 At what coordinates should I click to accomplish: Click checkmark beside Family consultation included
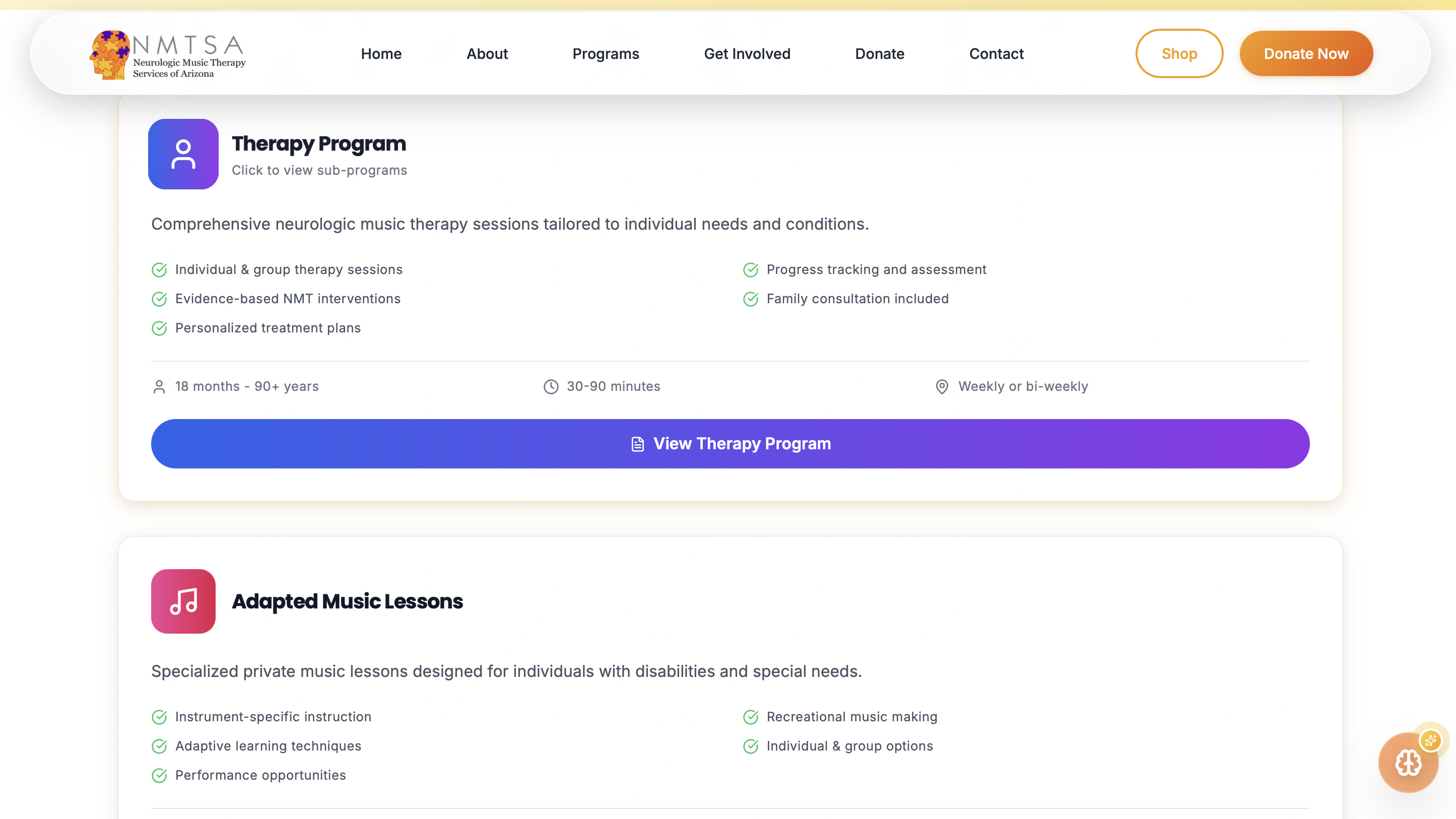coord(750,299)
